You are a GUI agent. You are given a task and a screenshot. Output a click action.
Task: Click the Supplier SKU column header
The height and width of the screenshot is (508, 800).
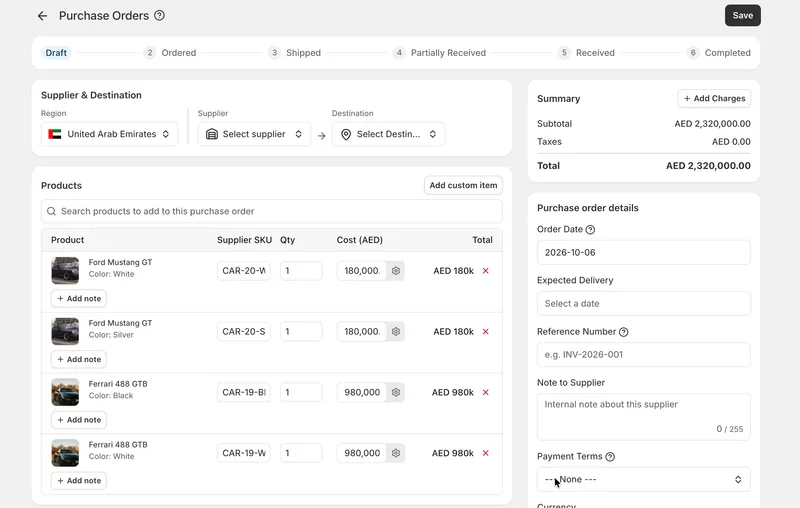(x=244, y=240)
